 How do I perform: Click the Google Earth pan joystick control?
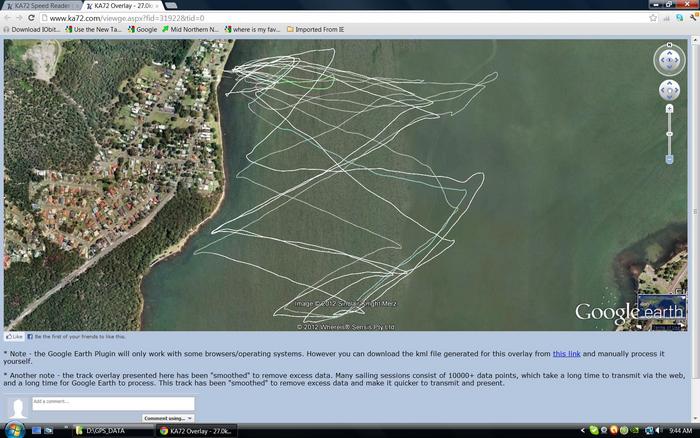point(669,91)
